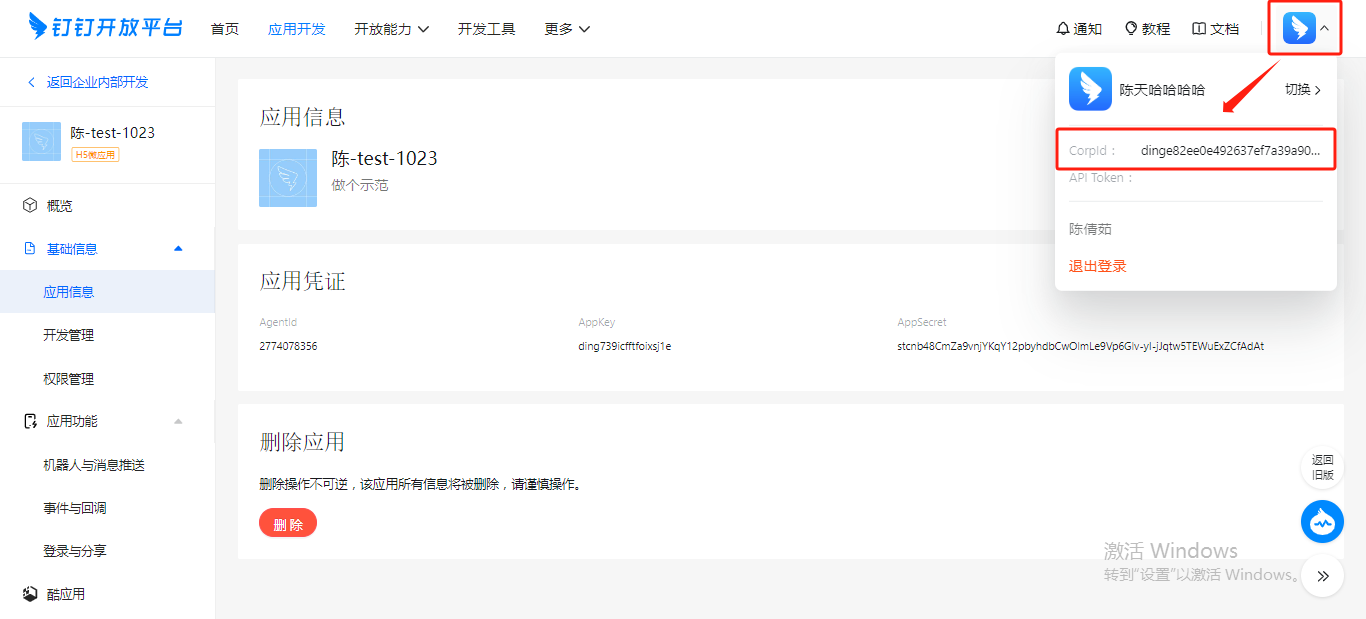Click the 陈天哈哈哈哈 organization name
1366x619 pixels.
pos(1162,90)
